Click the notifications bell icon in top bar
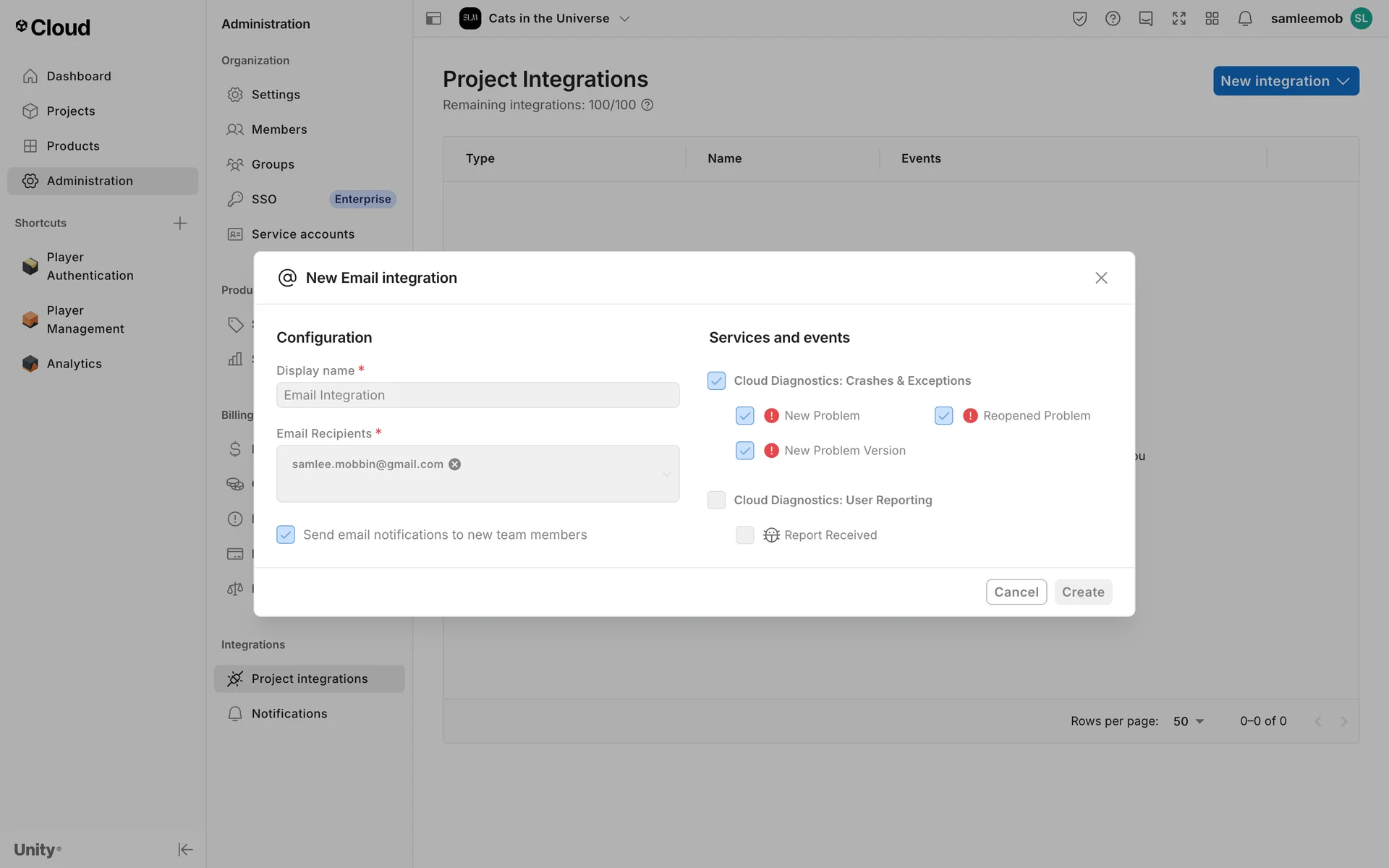The height and width of the screenshot is (868, 1389). [x=1244, y=19]
